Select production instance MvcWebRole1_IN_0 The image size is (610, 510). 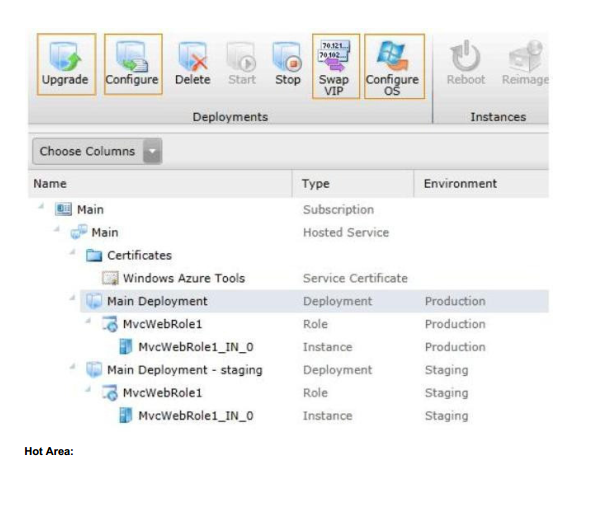(x=196, y=347)
